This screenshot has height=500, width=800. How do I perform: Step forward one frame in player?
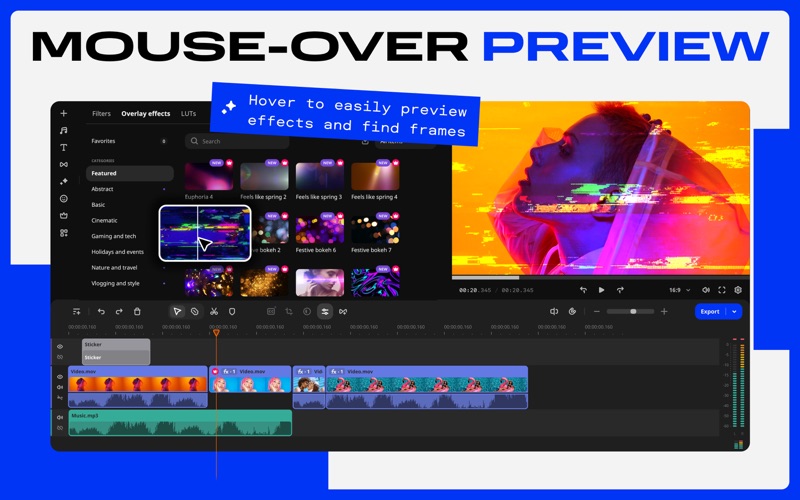[620, 290]
